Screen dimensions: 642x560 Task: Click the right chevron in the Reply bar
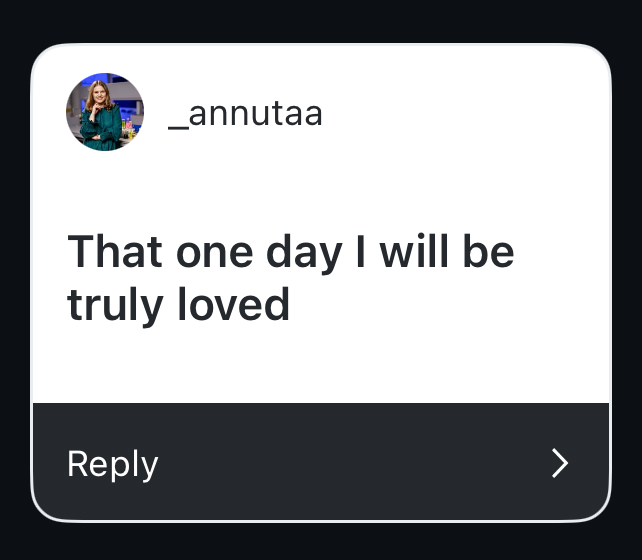tap(560, 463)
